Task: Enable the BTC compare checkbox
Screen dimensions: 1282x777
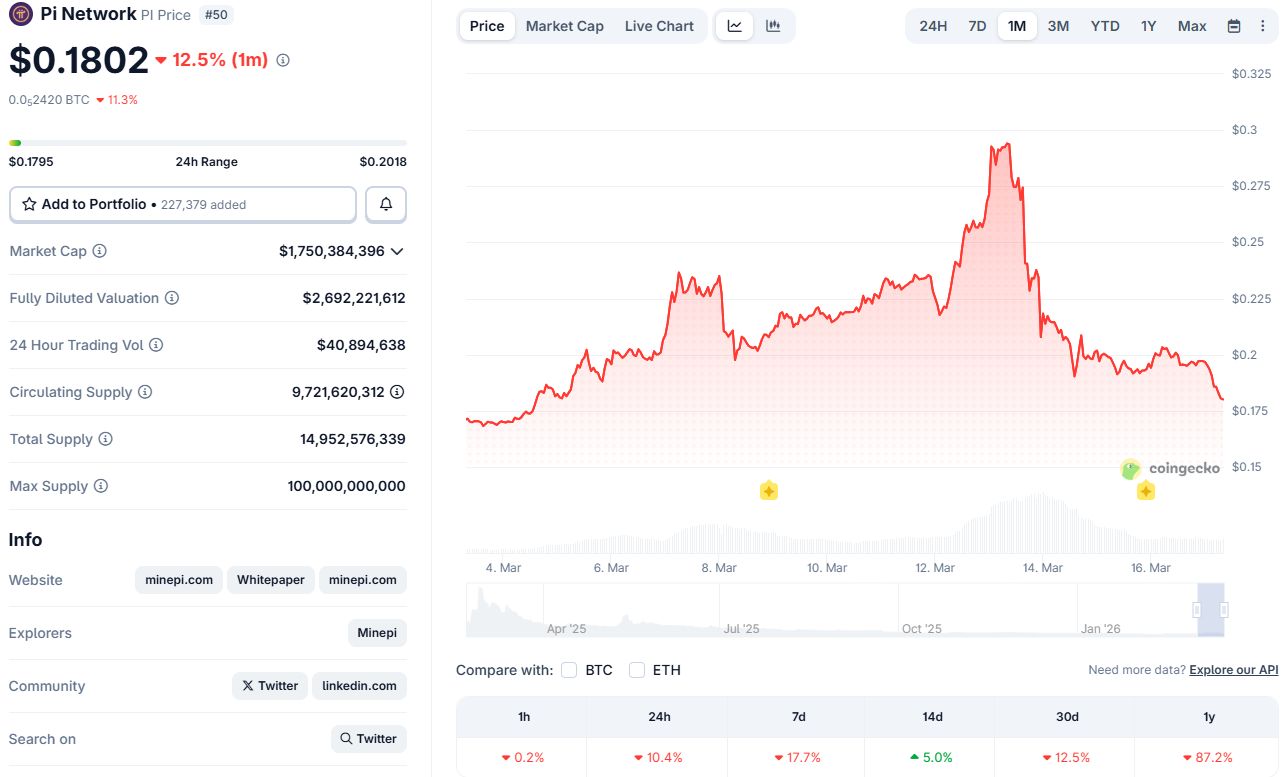Action: pyautogui.click(x=568, y=670)
